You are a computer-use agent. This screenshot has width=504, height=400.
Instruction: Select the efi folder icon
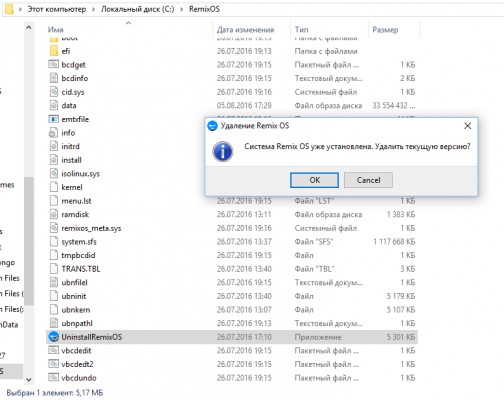[54, 51]
